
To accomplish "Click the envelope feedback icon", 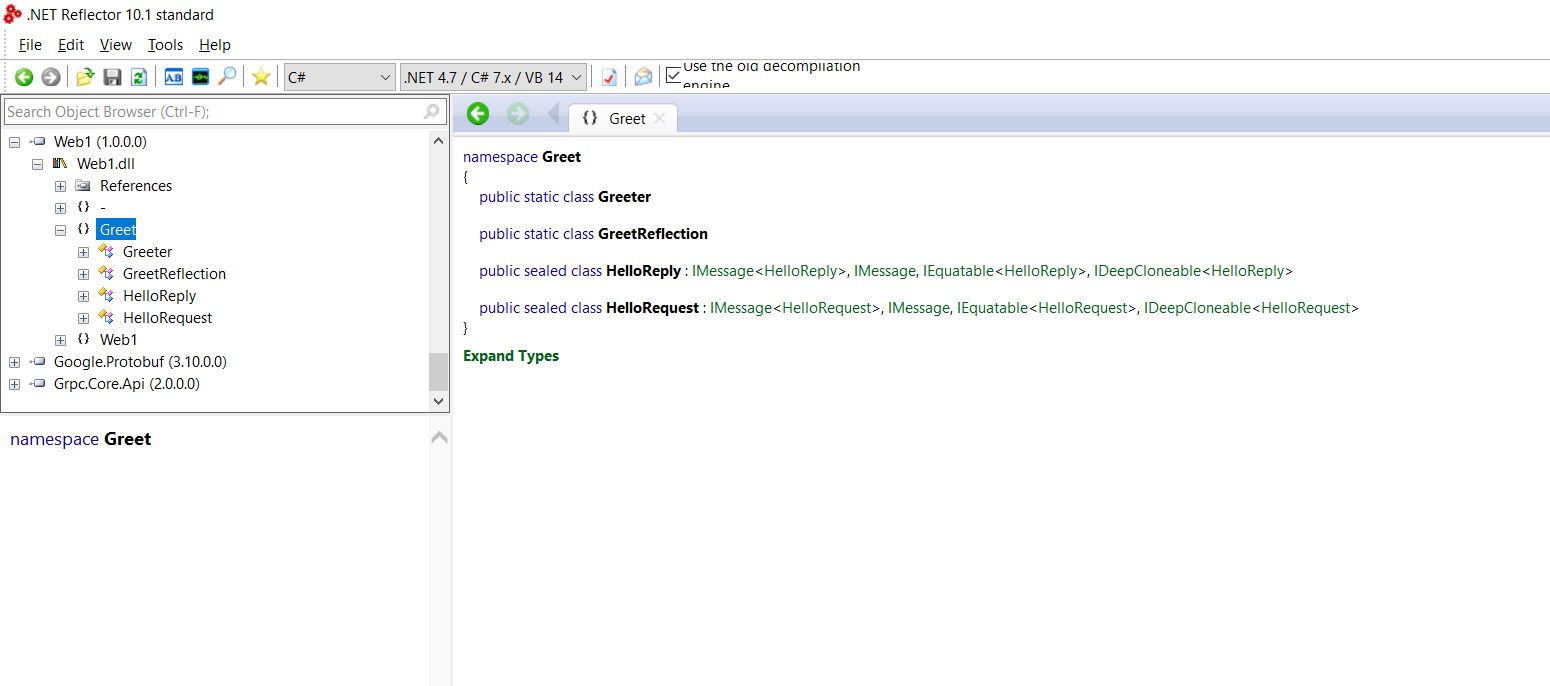I will tap(642, 76).
